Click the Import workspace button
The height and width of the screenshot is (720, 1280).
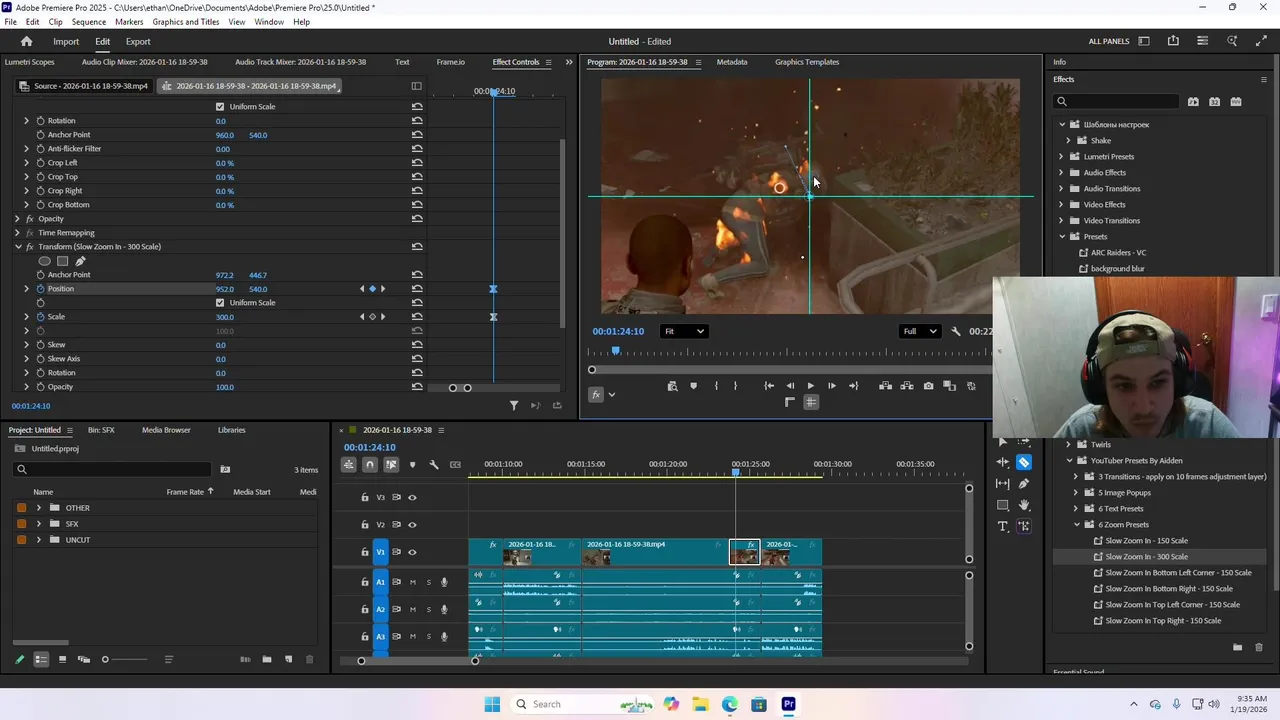[66, 42]
